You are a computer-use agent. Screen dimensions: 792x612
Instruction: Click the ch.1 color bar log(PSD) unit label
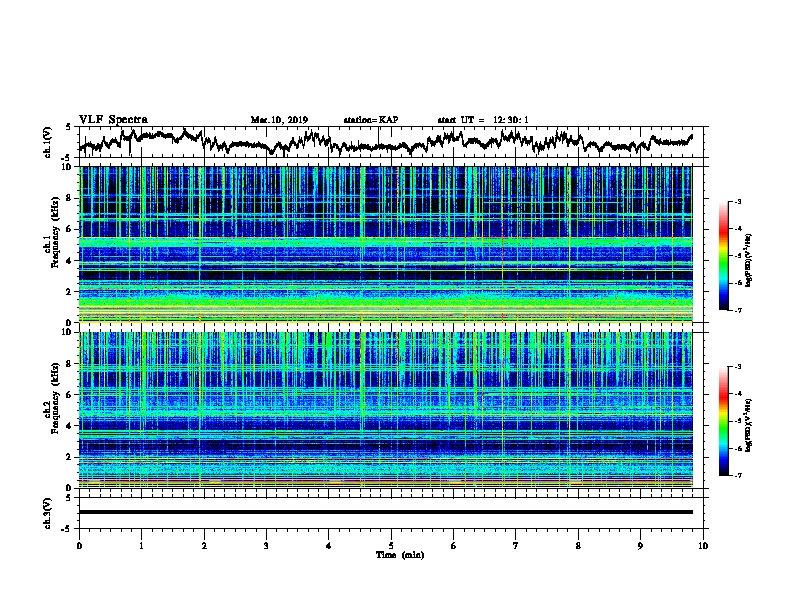tap(749, 260)
